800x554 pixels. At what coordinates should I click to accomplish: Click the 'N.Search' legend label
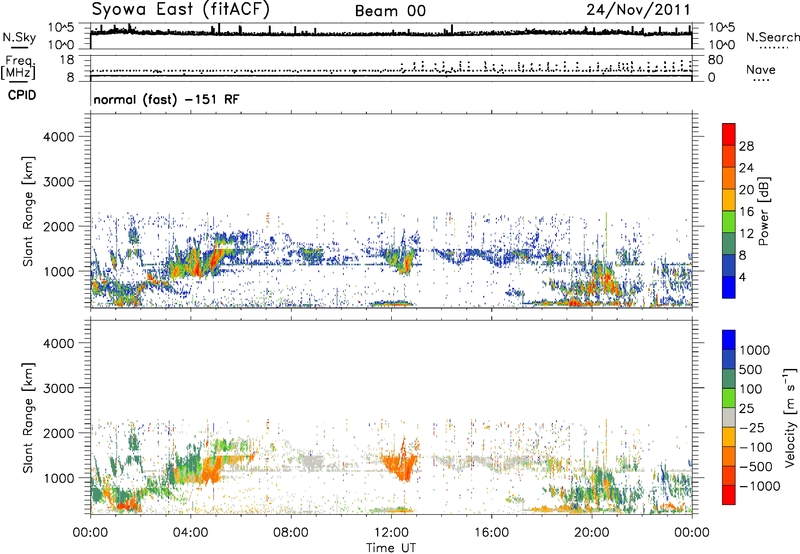pos(772,37)
